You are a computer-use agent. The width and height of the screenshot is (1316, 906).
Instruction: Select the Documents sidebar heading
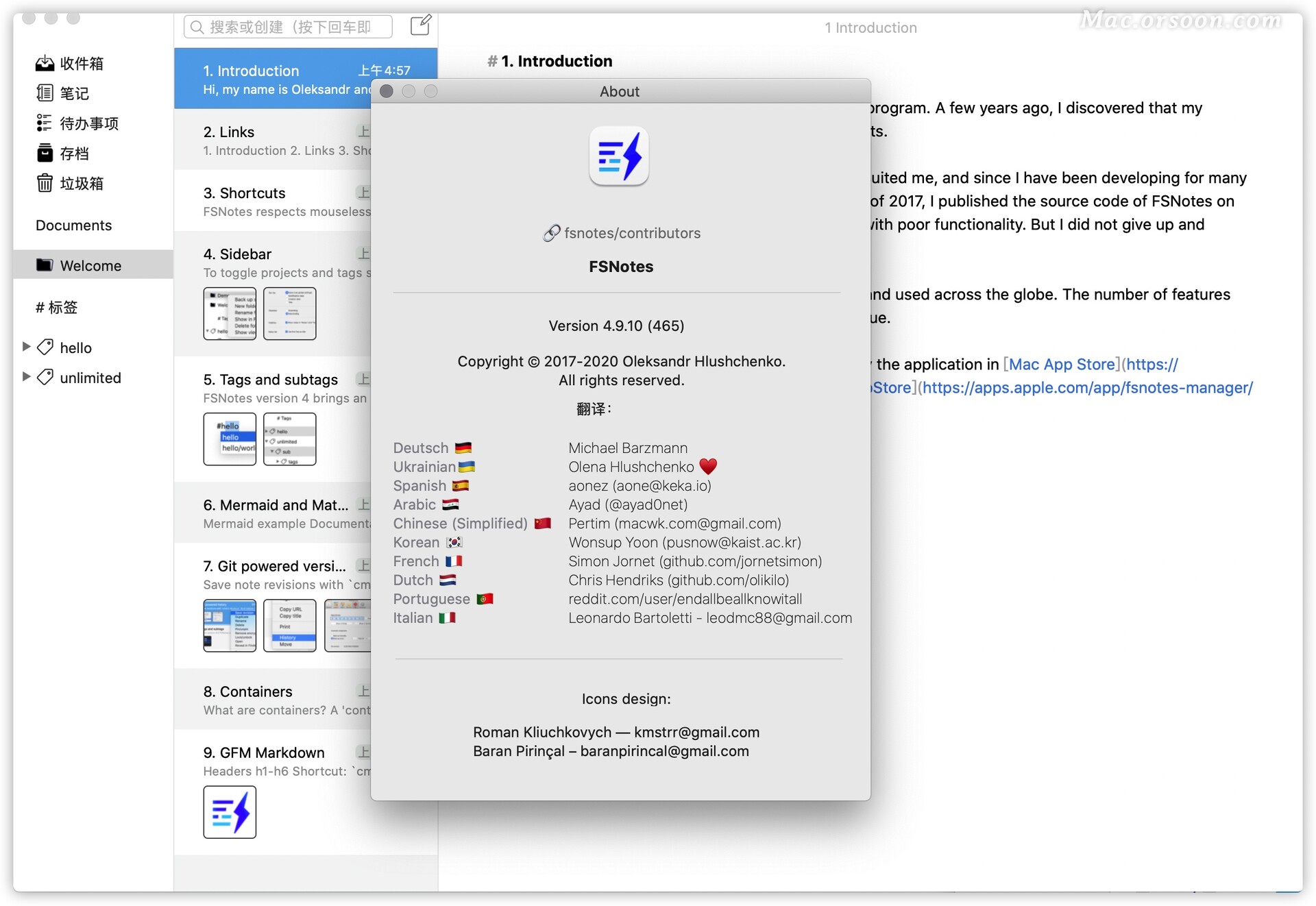pyautogui.click(x=73, y=225)
